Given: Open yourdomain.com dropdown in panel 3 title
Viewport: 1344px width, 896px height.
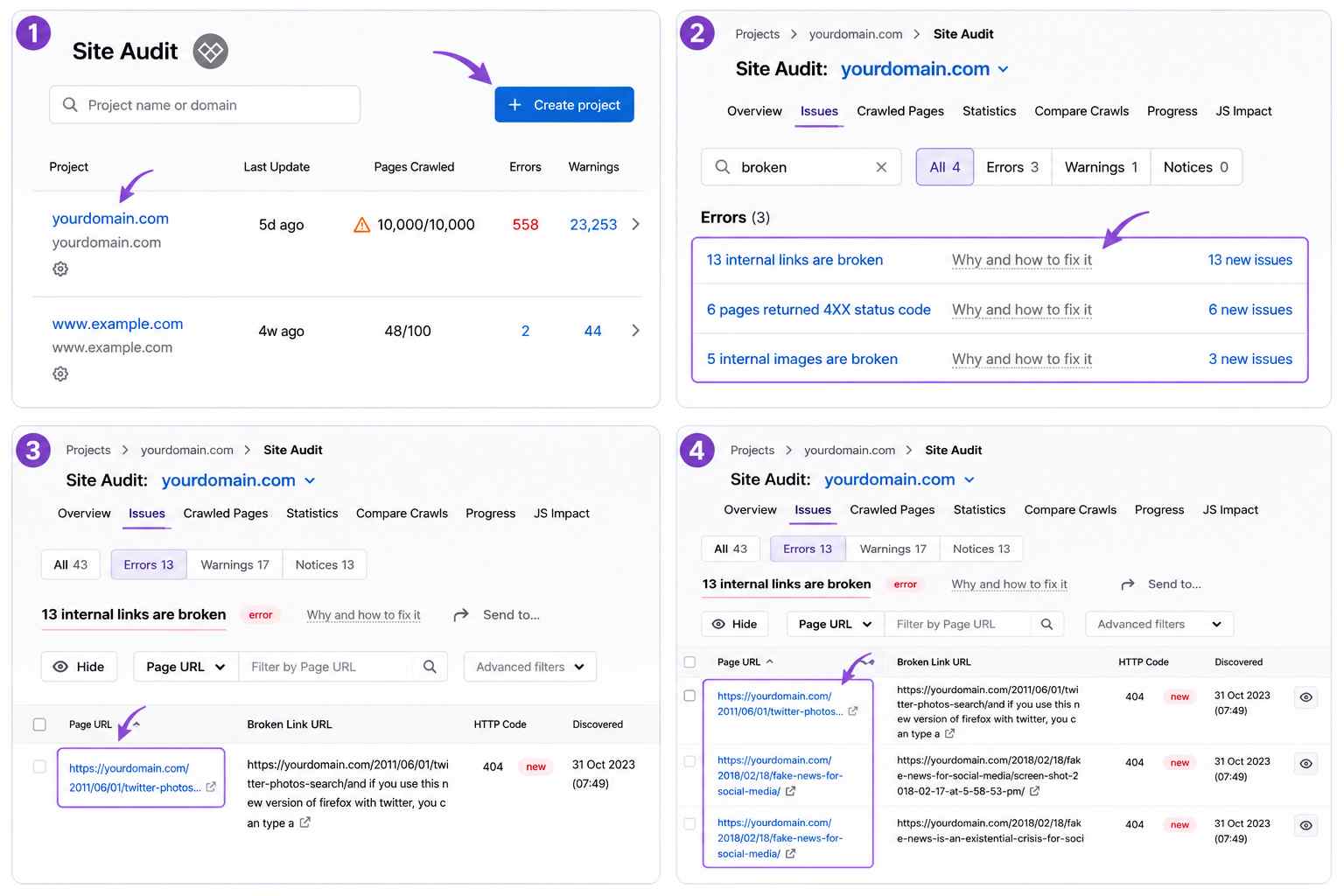Looking at the screenshot, I should click(310, 480).
